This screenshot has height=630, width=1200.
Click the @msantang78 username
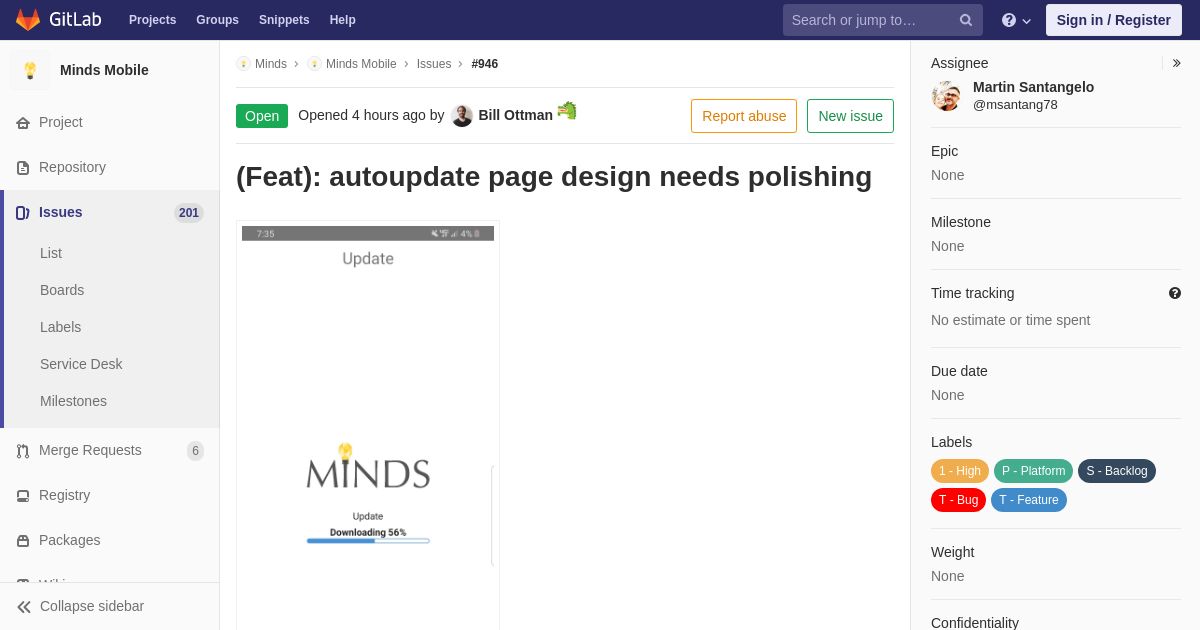tap(1015, 105)
